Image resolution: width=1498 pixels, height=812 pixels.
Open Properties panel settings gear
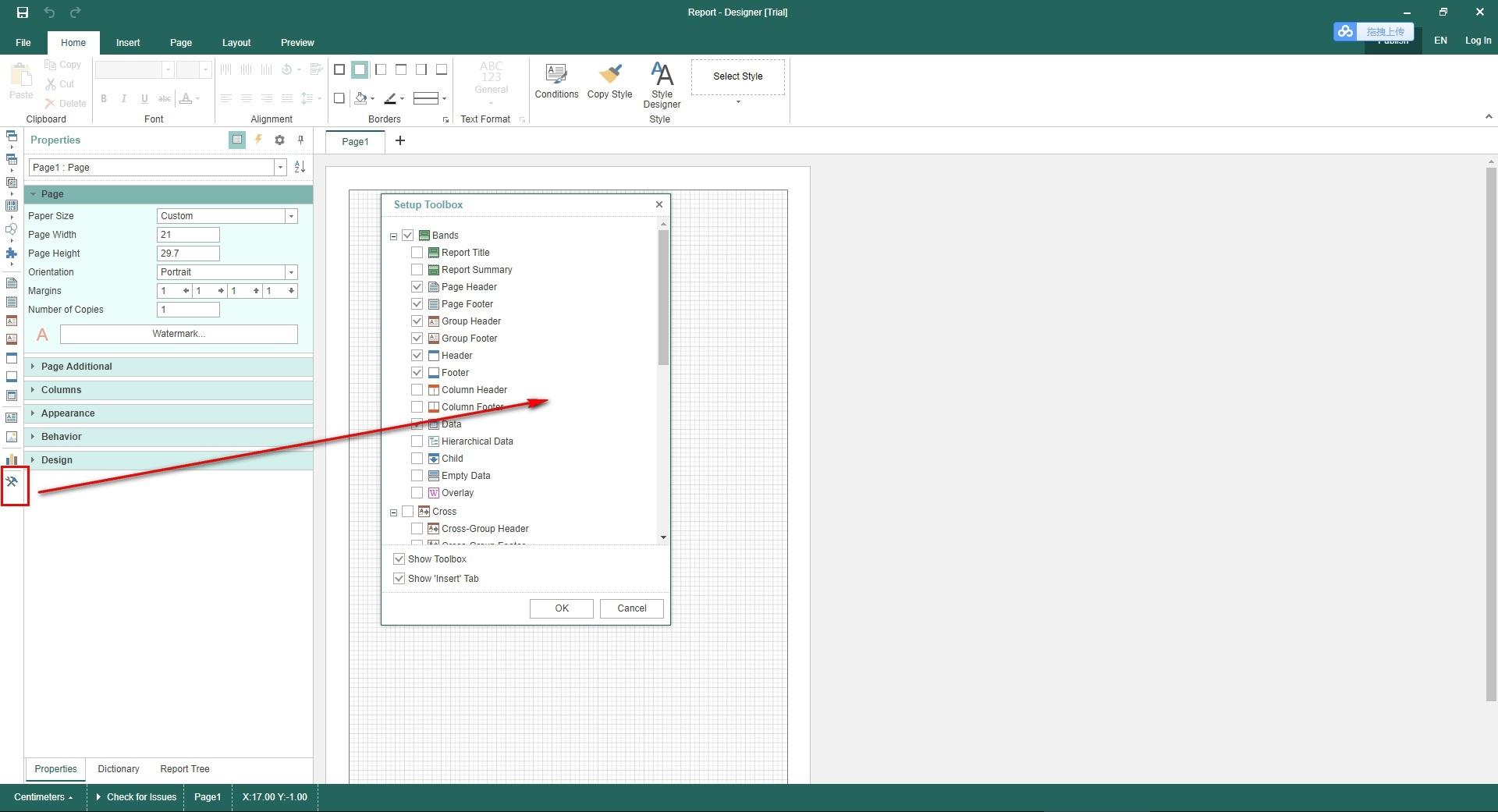pyautogui.click(x=279, y=140)
